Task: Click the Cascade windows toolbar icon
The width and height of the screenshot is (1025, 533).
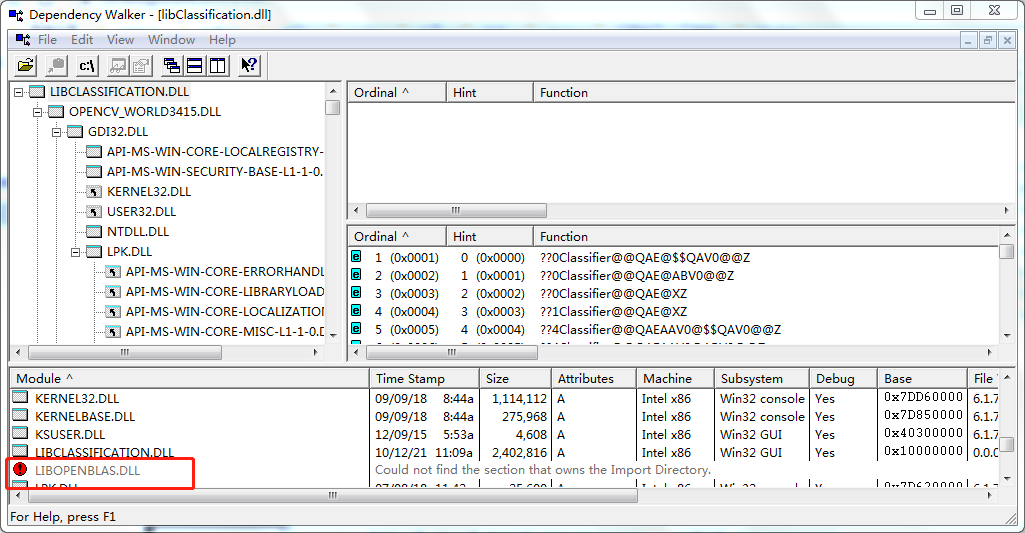Action: coord(172,65)
